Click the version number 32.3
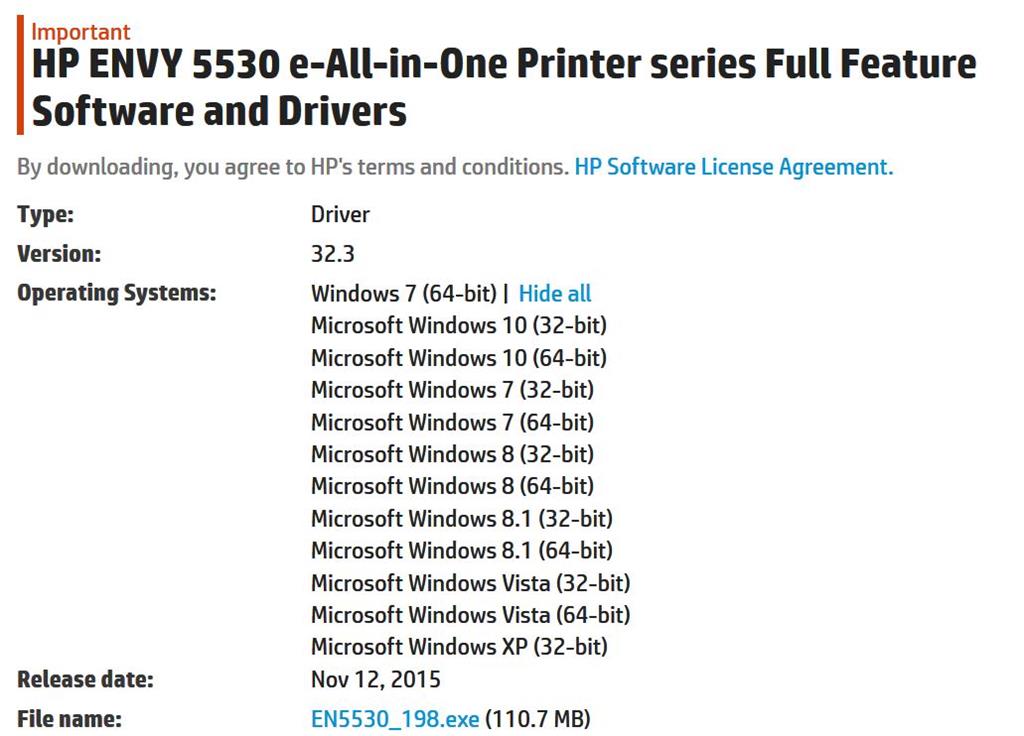The width and height of the screenshot is (1024, 736). click(332, 253)
